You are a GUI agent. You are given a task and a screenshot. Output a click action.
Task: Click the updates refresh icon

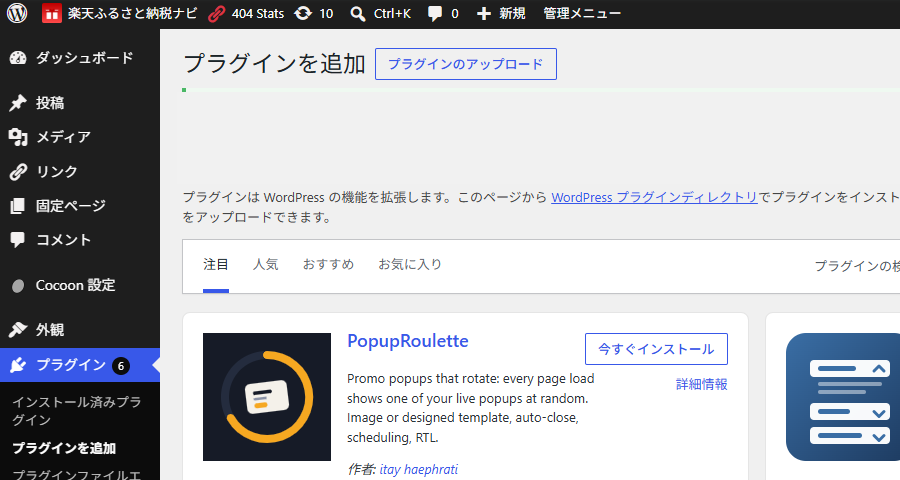pos(303,14)
